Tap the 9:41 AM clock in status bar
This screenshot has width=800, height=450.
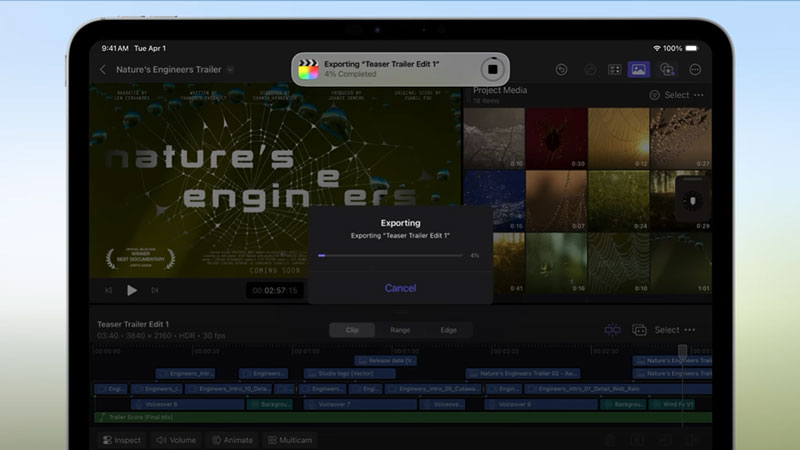[x=115, y=48]
